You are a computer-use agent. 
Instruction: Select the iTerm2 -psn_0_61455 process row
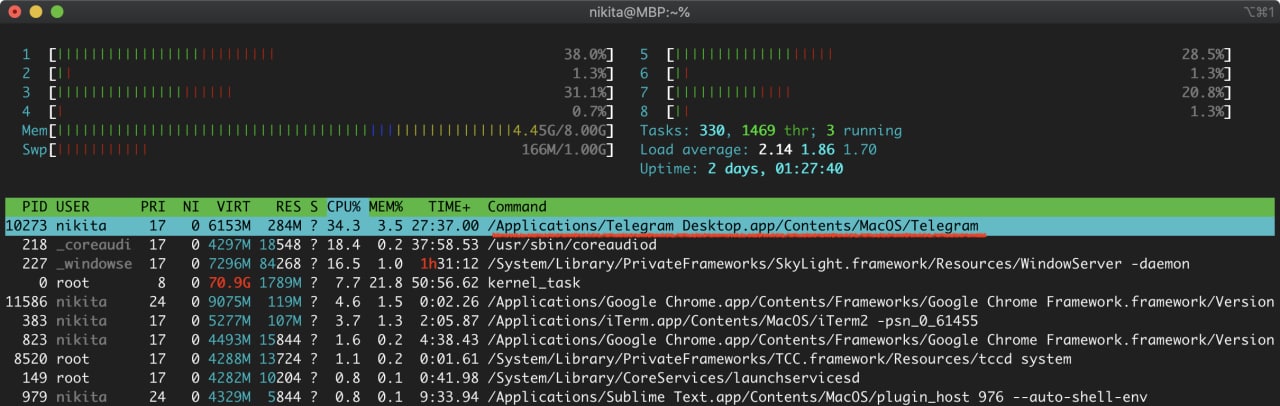[x=640, y=322]
